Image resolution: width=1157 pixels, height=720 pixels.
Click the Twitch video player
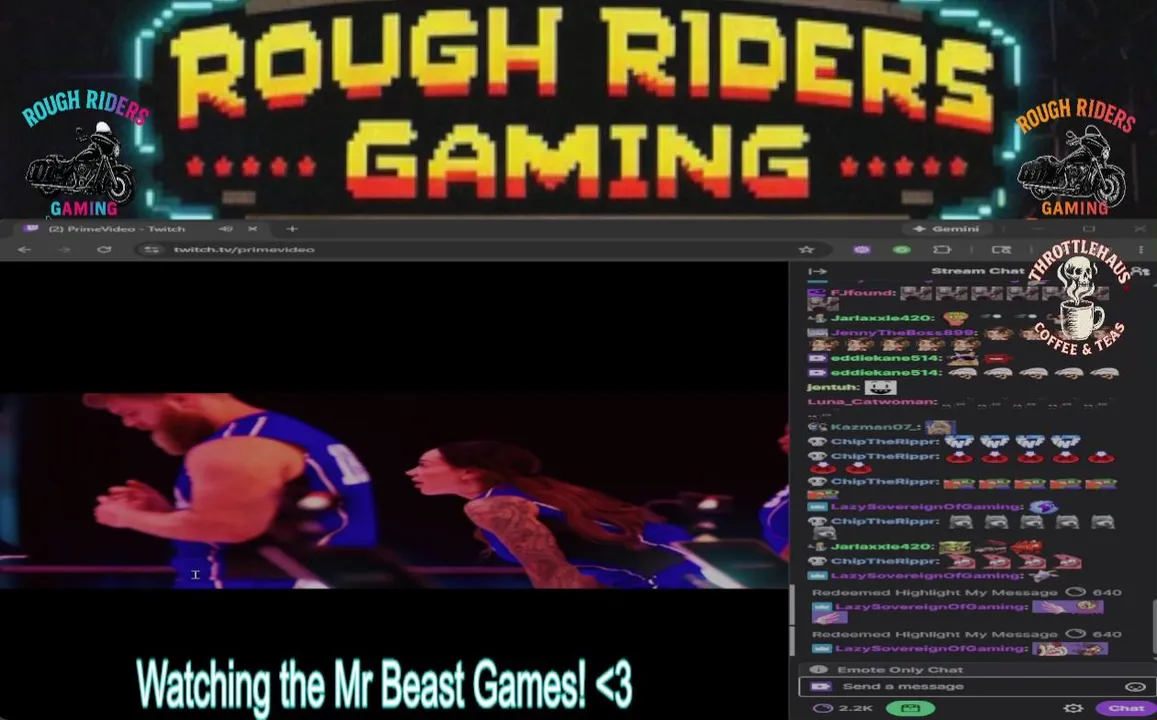394,491
